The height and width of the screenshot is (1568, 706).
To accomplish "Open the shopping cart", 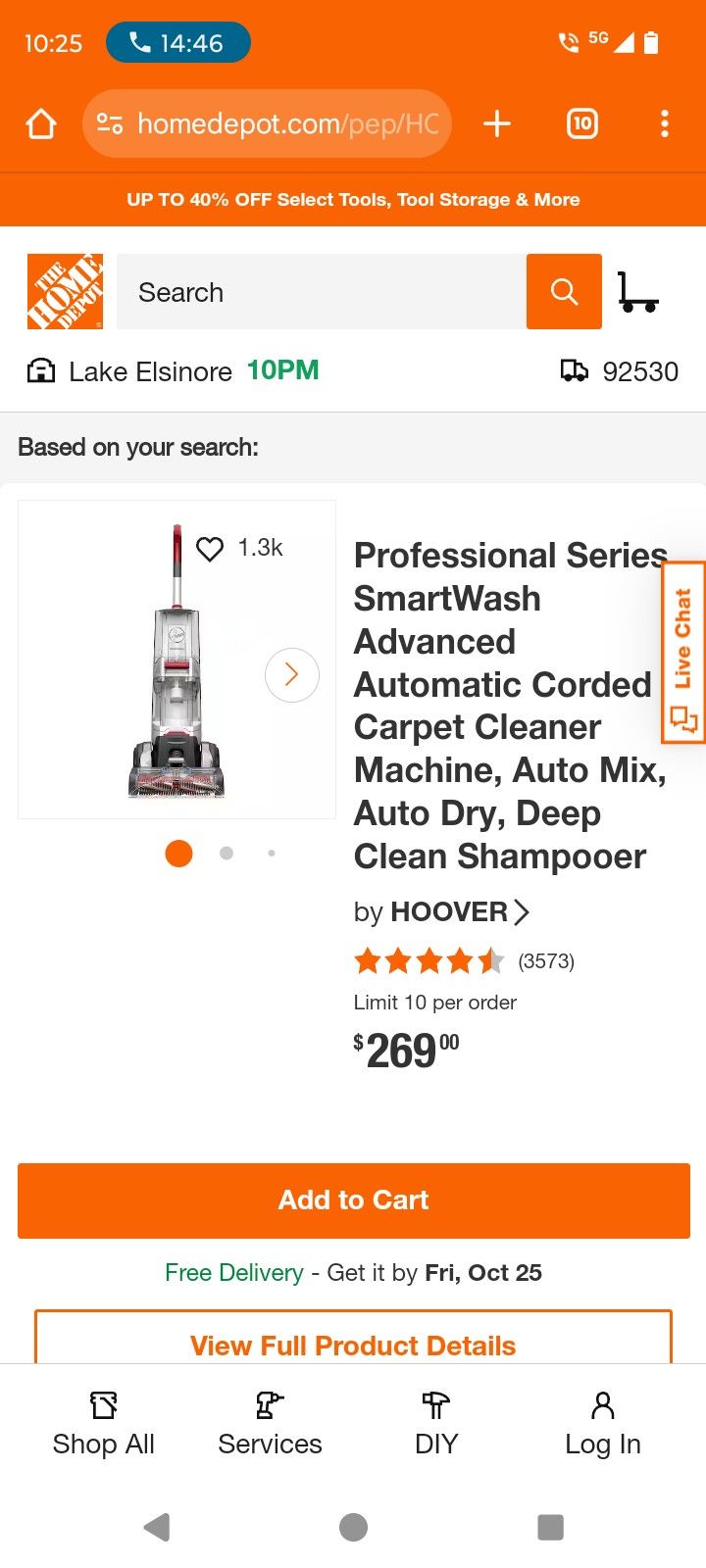I will 638,291.
